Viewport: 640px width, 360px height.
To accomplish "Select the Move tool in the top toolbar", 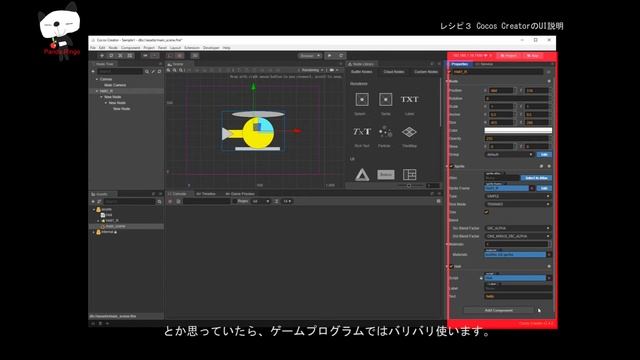I will (x=102, y=56).
